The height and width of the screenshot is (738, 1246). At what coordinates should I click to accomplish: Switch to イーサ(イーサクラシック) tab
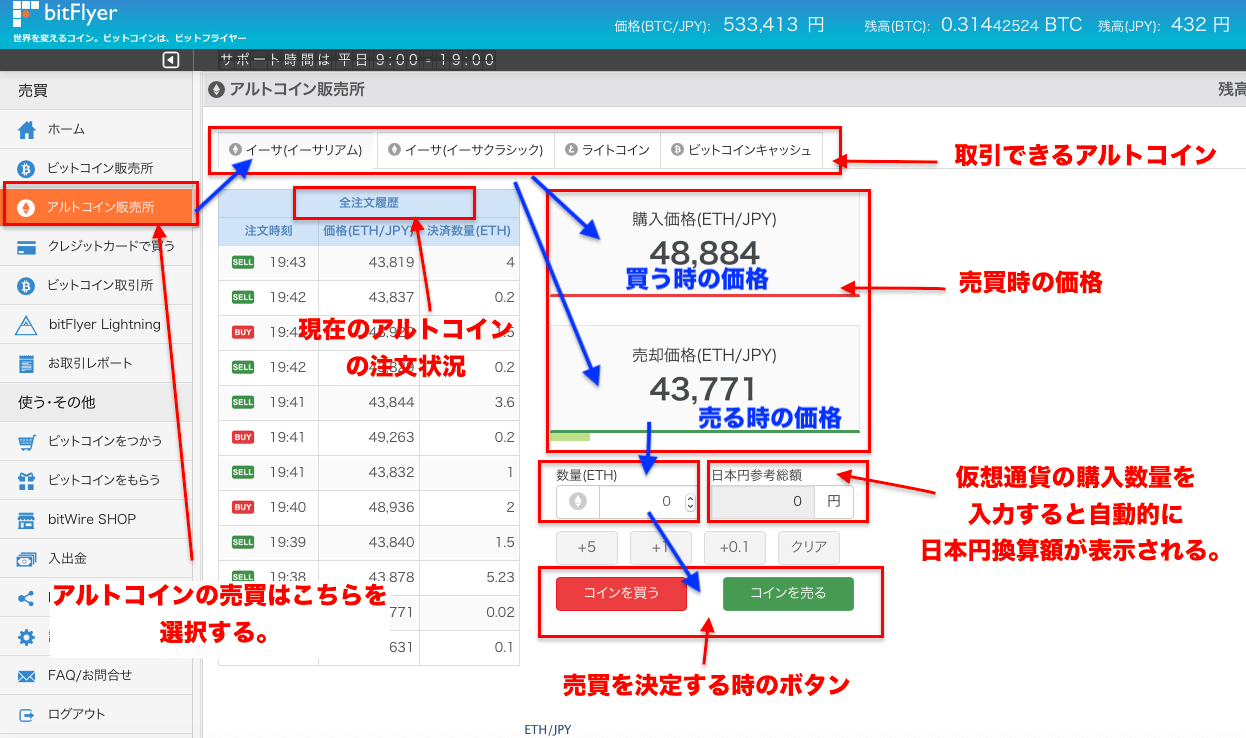tap(465, 150)
